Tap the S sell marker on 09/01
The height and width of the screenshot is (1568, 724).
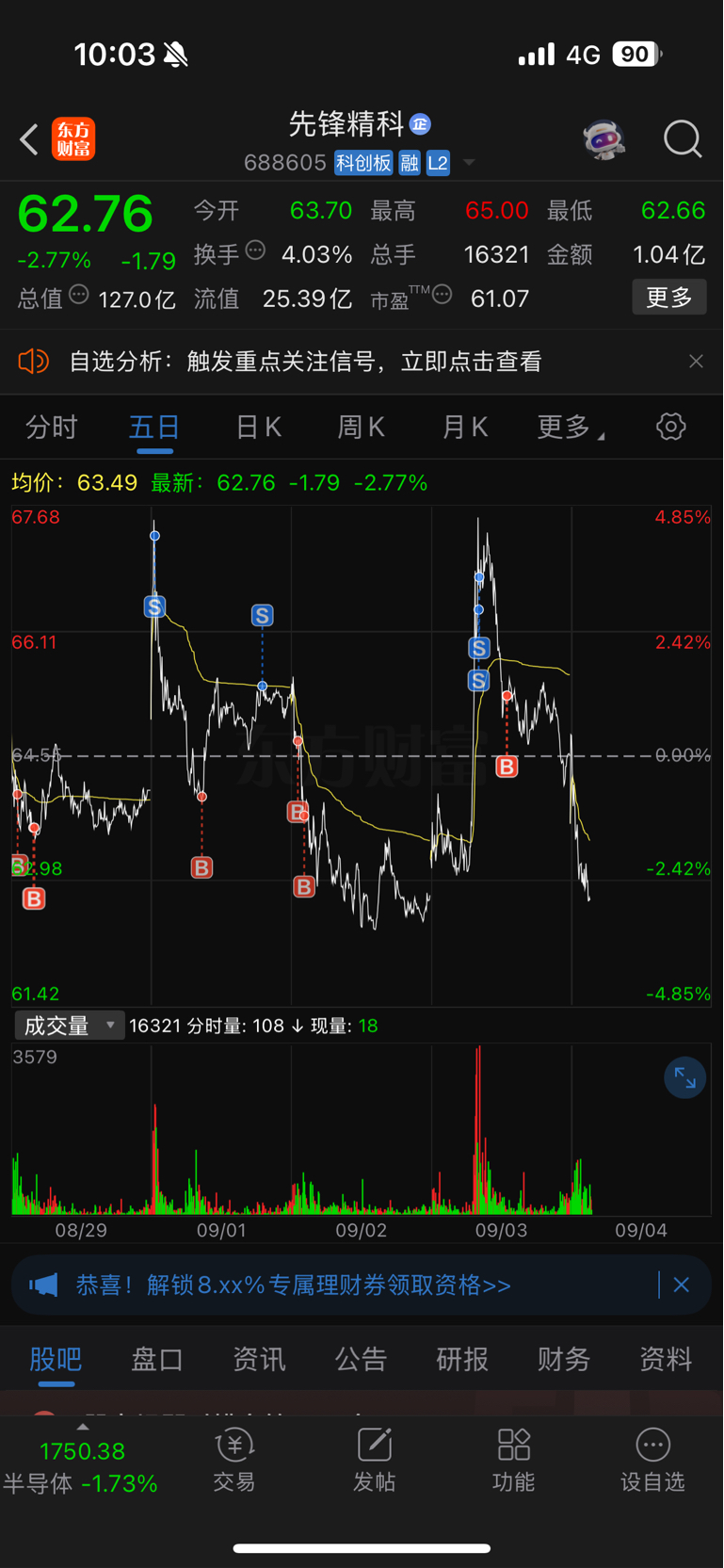(263, 616)
